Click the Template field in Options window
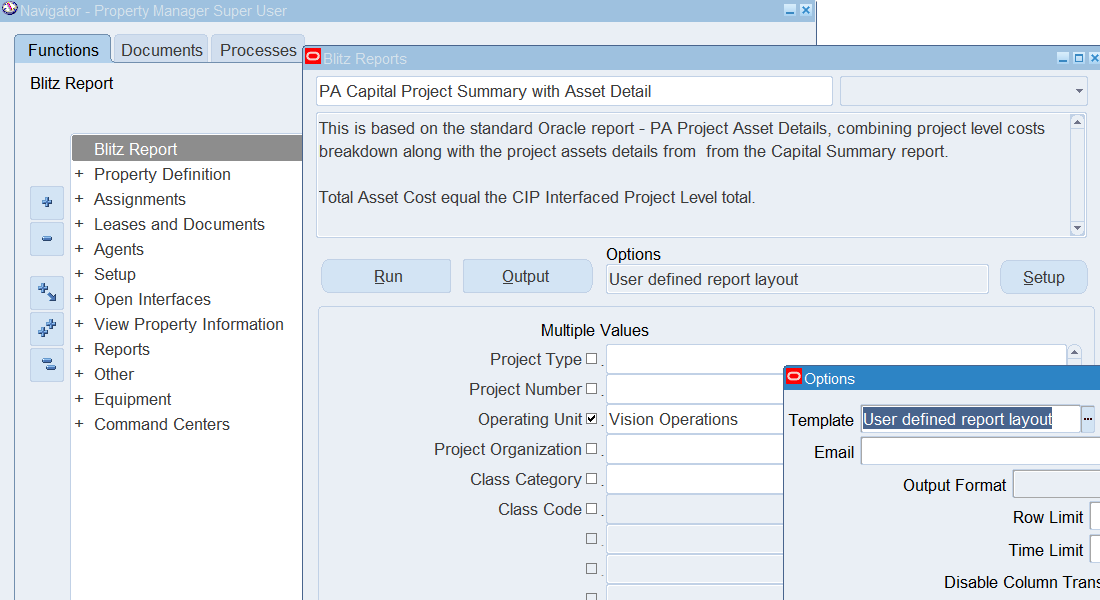The height and width of the screenshot is (600, 1100). tap(971, 419)
